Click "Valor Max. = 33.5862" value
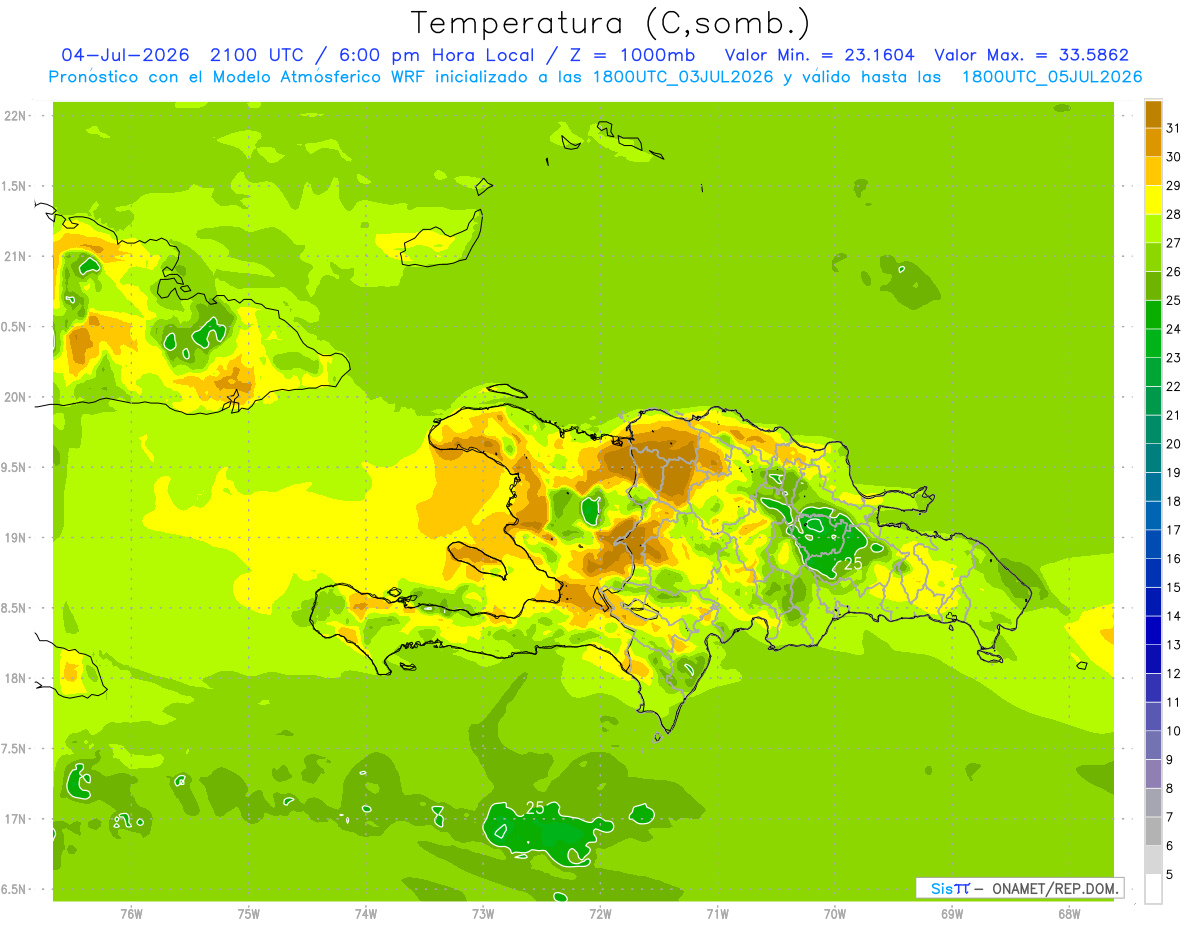Image resolution: width=1200 pixels, height=927 pixels. [1031, 55]
